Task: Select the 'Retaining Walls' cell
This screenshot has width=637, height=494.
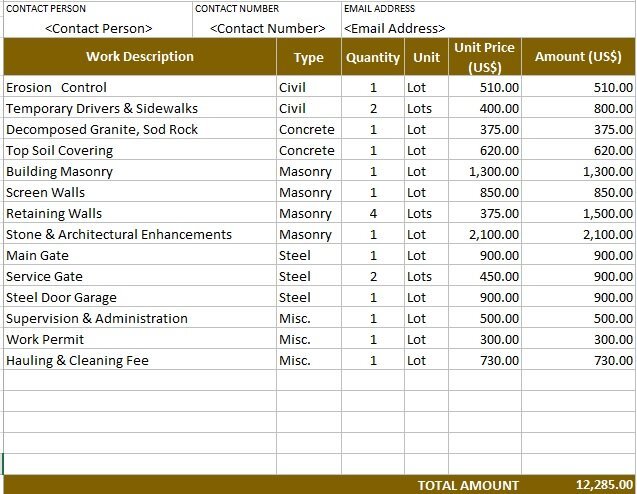Action: click(x=140, y=212)
